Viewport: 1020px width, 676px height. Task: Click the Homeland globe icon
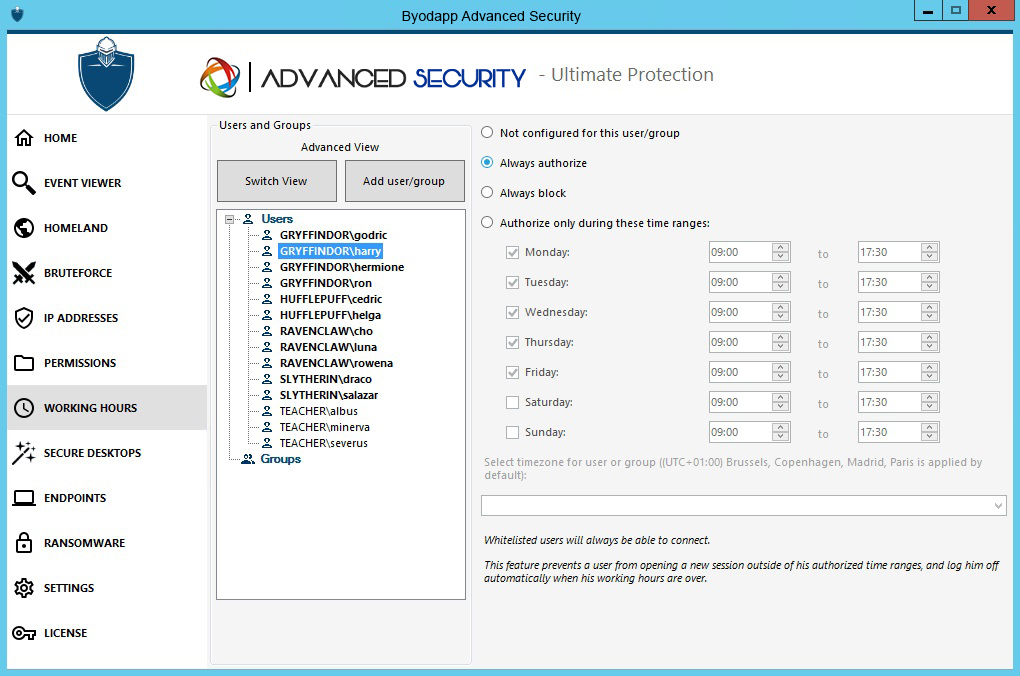tap(24, 228)
